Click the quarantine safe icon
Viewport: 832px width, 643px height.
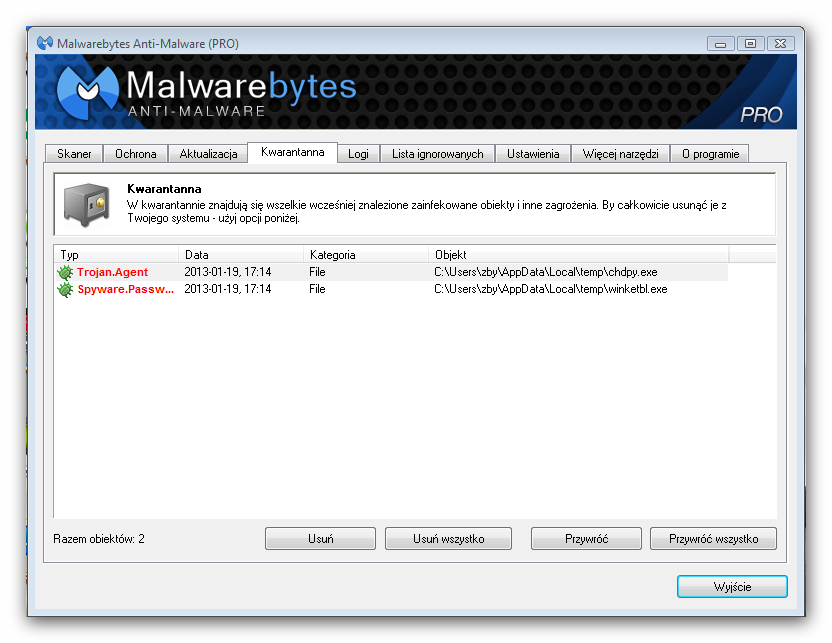click(x=86, y=205)
